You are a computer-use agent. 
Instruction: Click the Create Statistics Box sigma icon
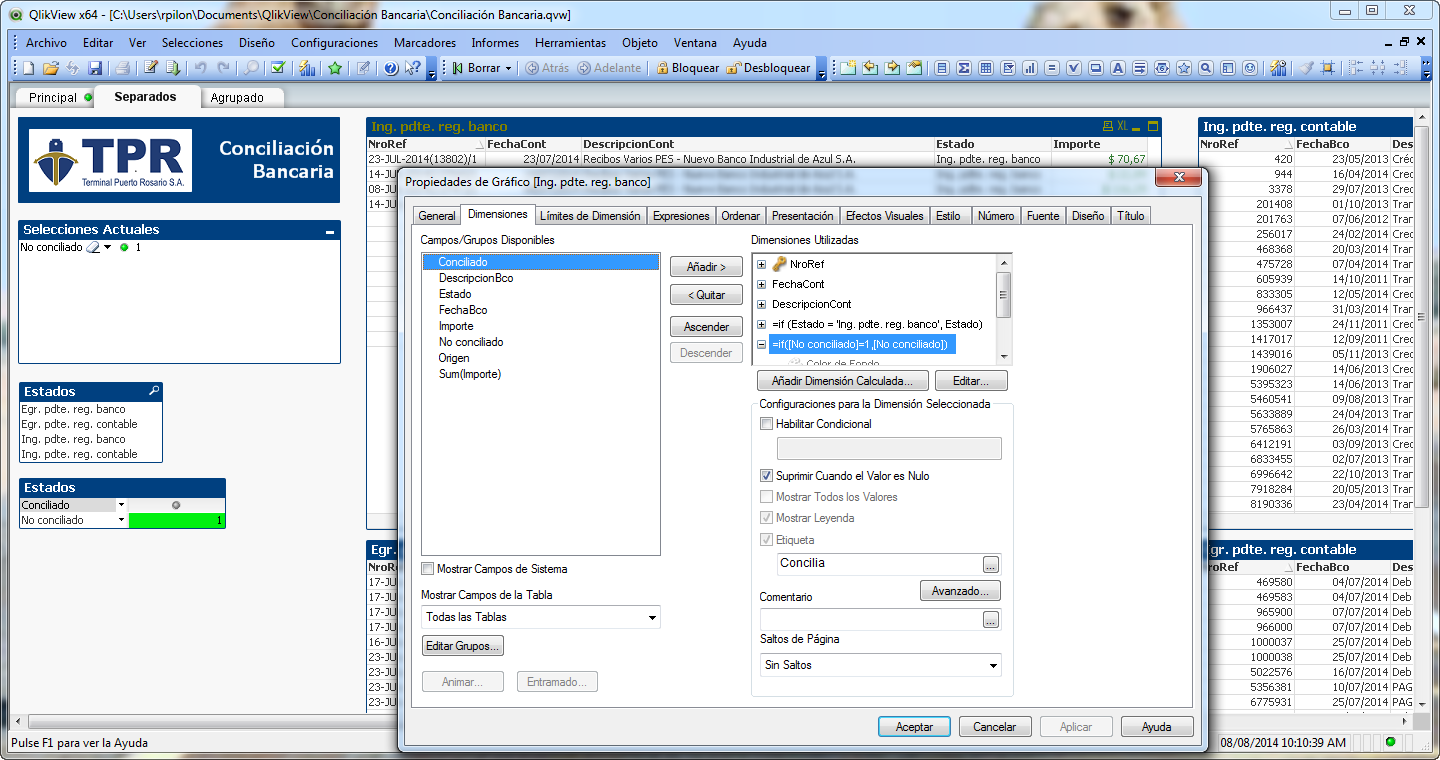click(963, 68)
